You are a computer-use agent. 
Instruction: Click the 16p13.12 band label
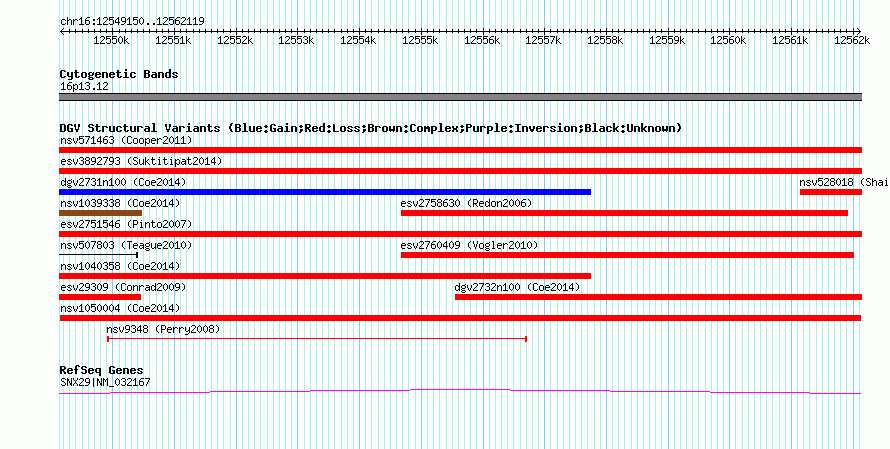(84, 86)
